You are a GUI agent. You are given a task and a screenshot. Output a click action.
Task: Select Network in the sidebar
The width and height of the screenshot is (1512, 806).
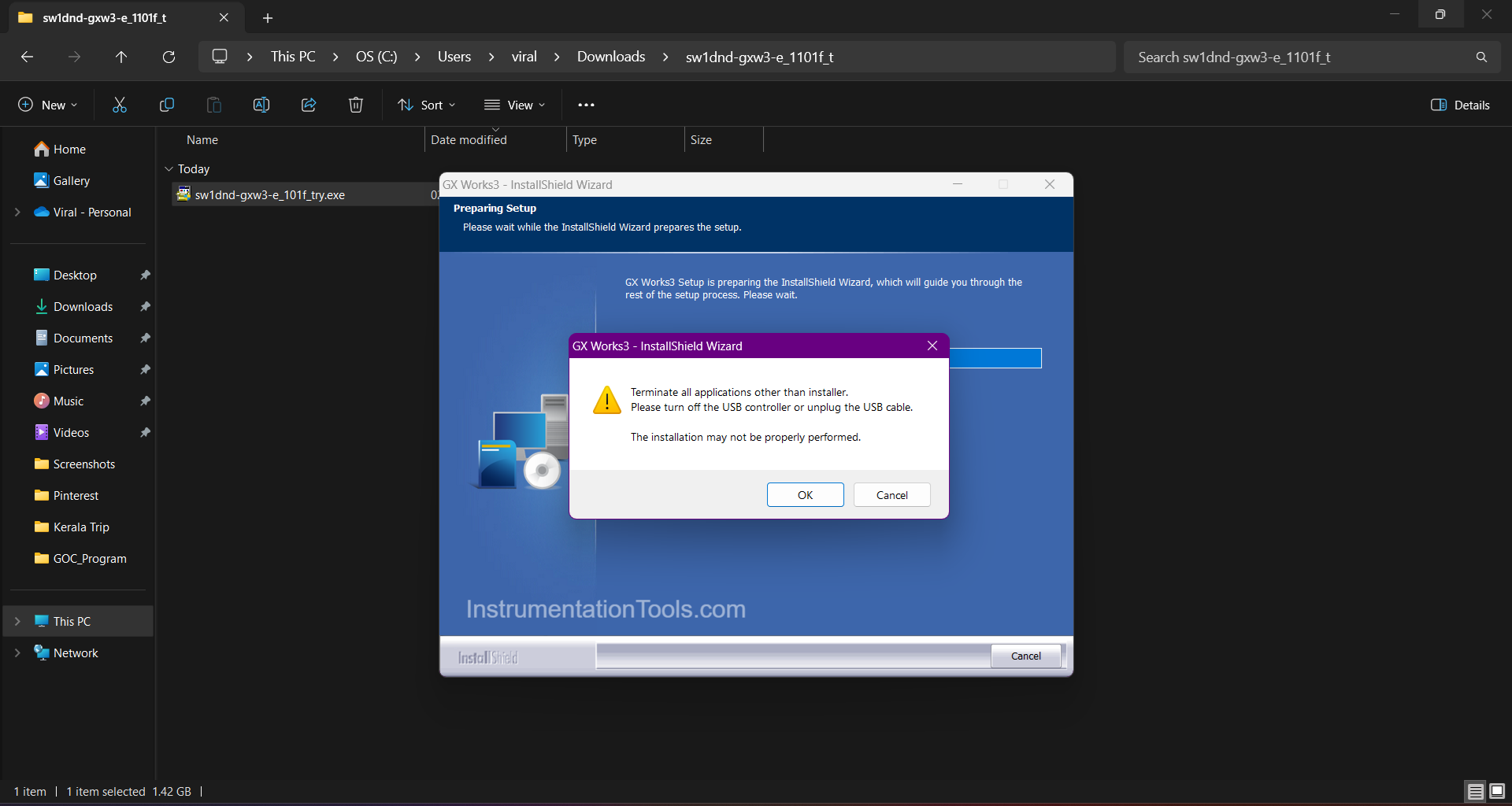pyautogui.click(x=66, y=653)
